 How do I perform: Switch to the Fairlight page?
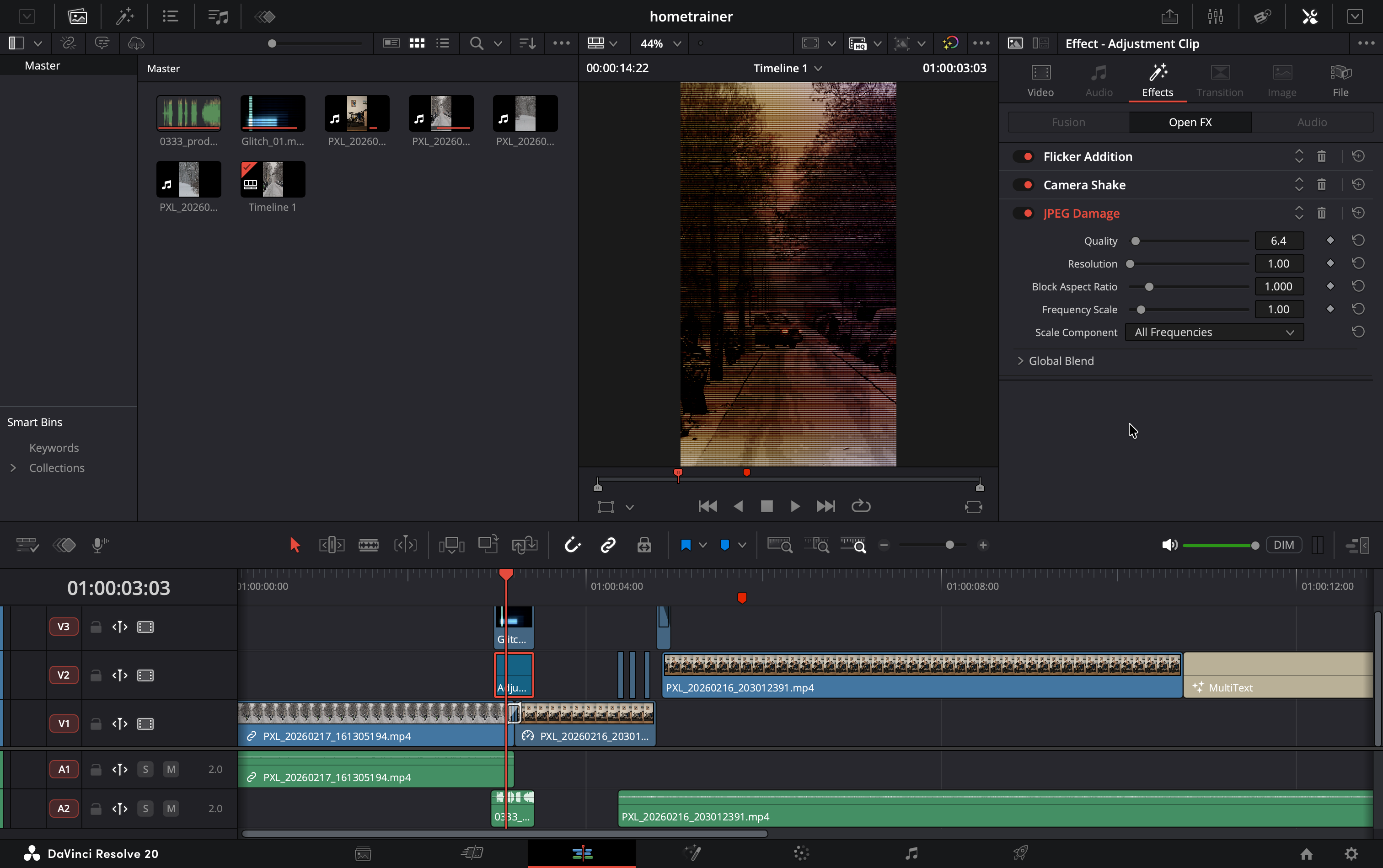tap(910, 854)
